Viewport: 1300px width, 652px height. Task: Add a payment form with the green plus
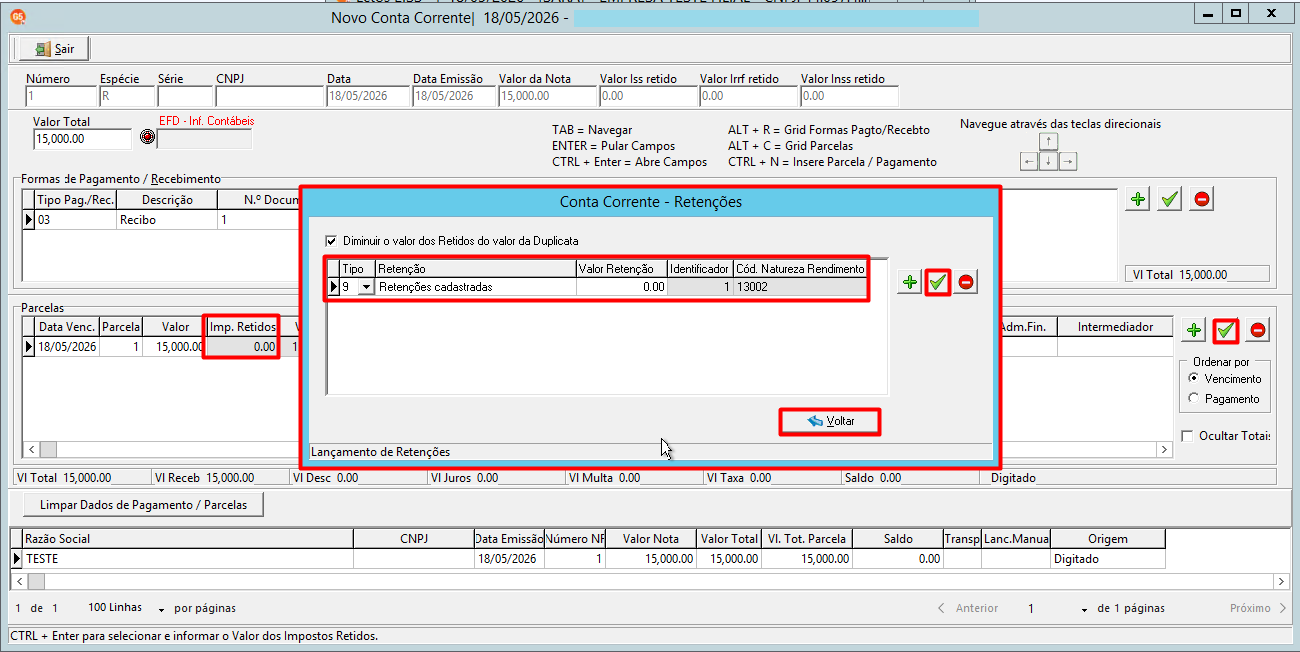[1138, 199]
